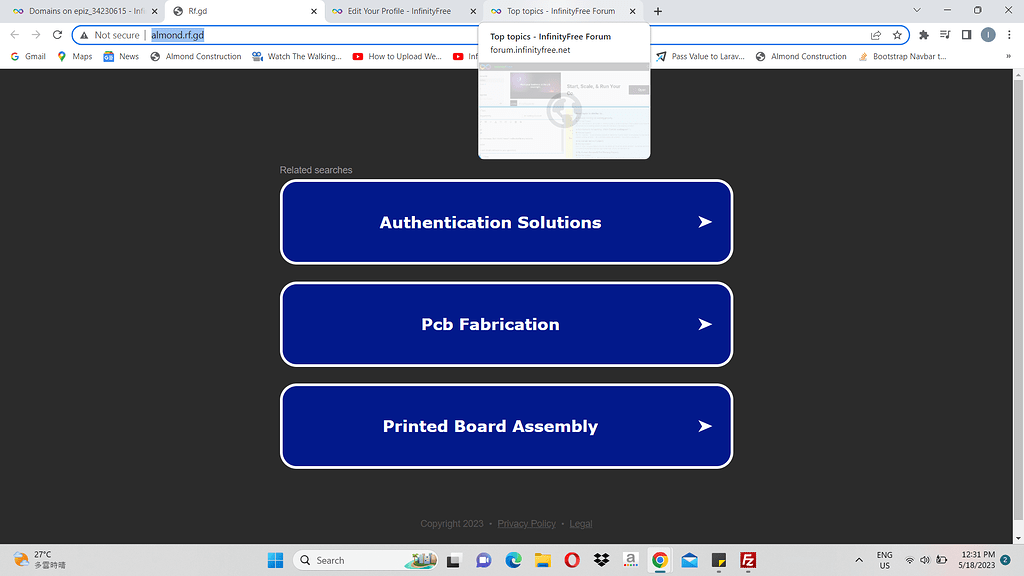The width and height of the screenshot is (1024, 576).
Task: Switch to the Edit Your Profile tab
Action: point(398,11)
